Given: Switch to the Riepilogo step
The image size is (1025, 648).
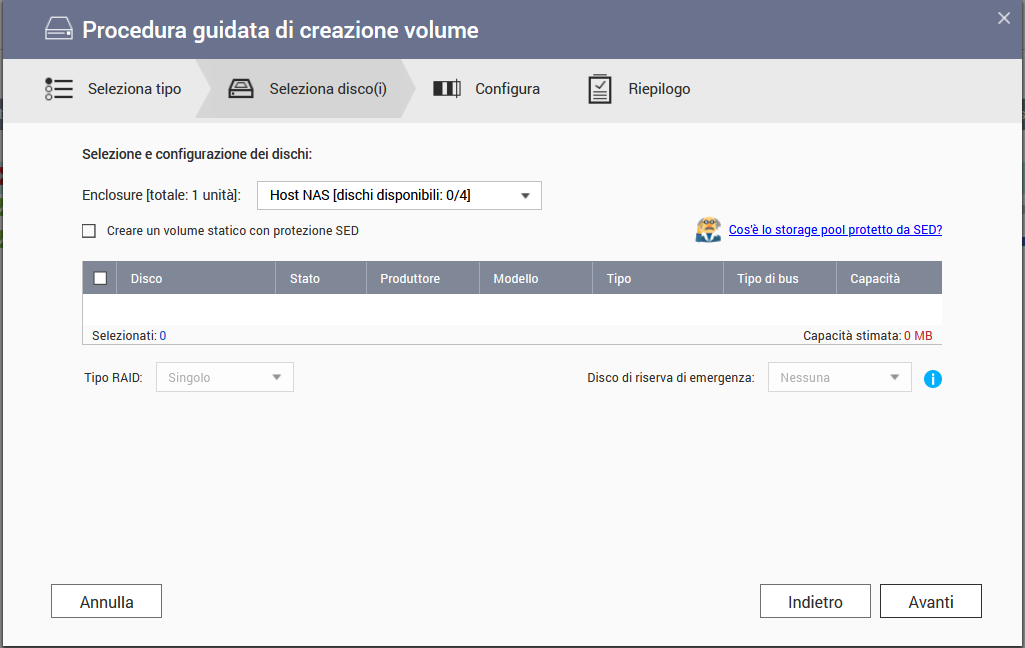Looking at the screenshot, I should 659,89.
